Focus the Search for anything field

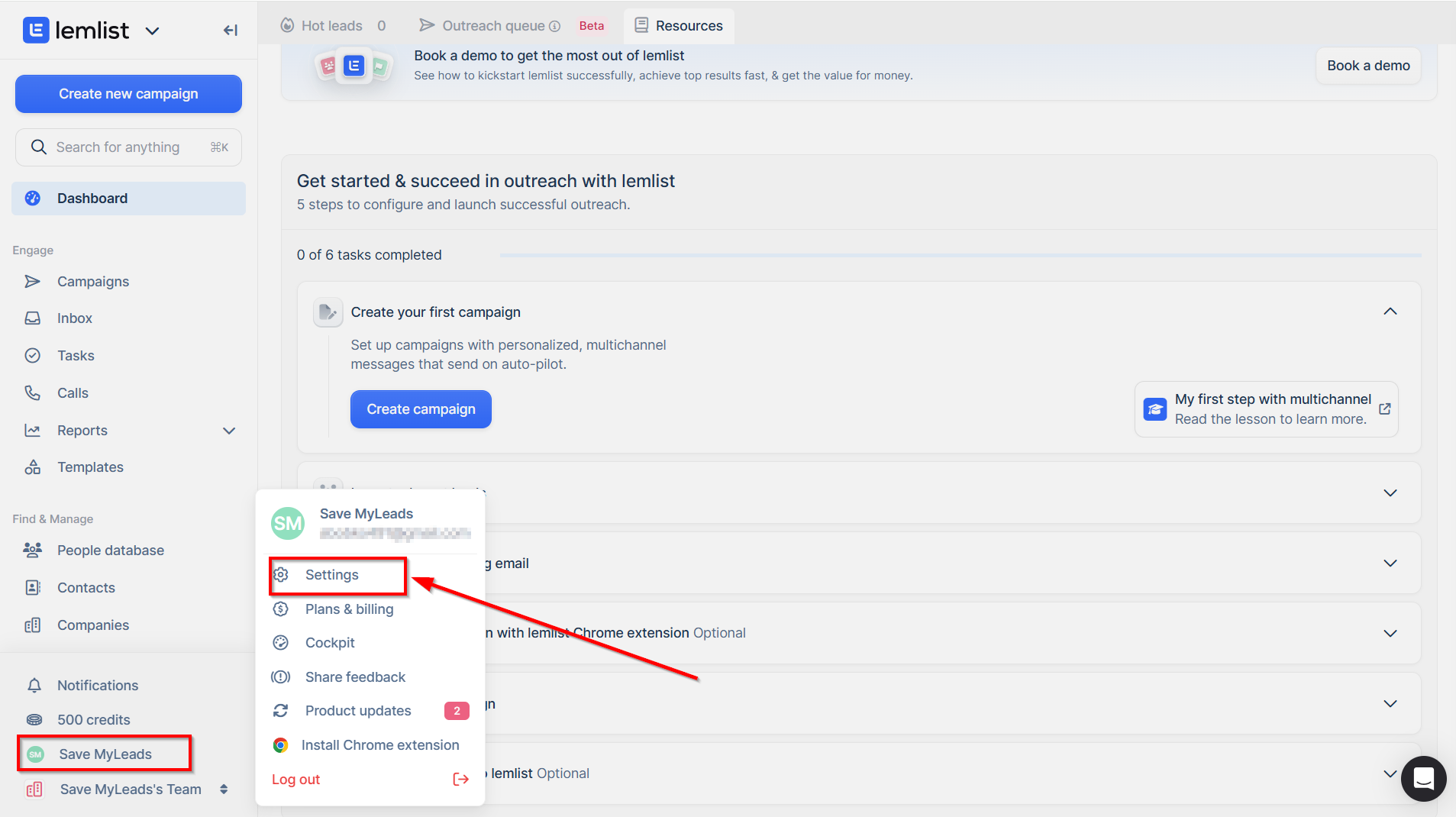click(128, 147)
